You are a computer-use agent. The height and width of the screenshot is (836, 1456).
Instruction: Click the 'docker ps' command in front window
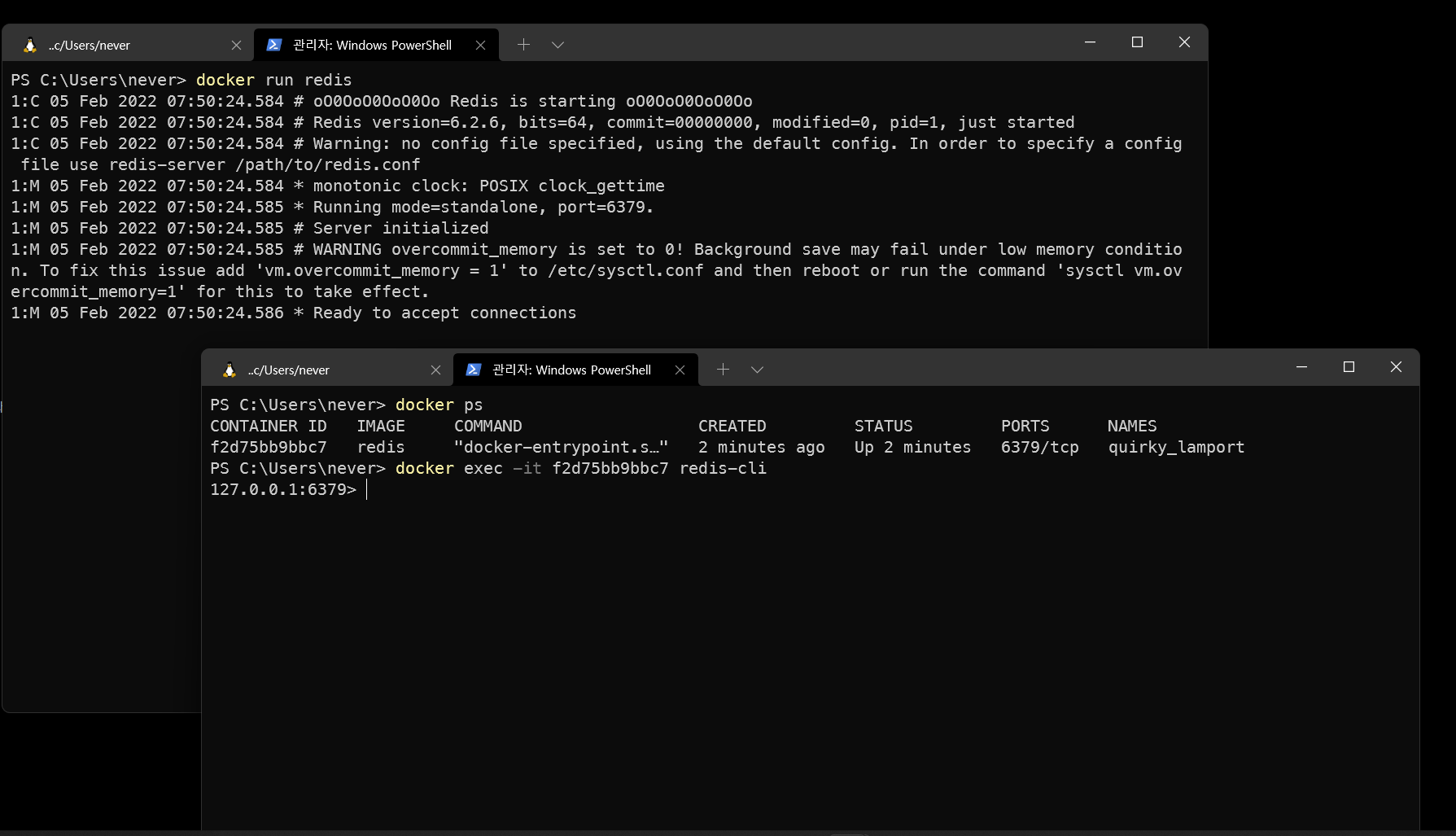439,405
